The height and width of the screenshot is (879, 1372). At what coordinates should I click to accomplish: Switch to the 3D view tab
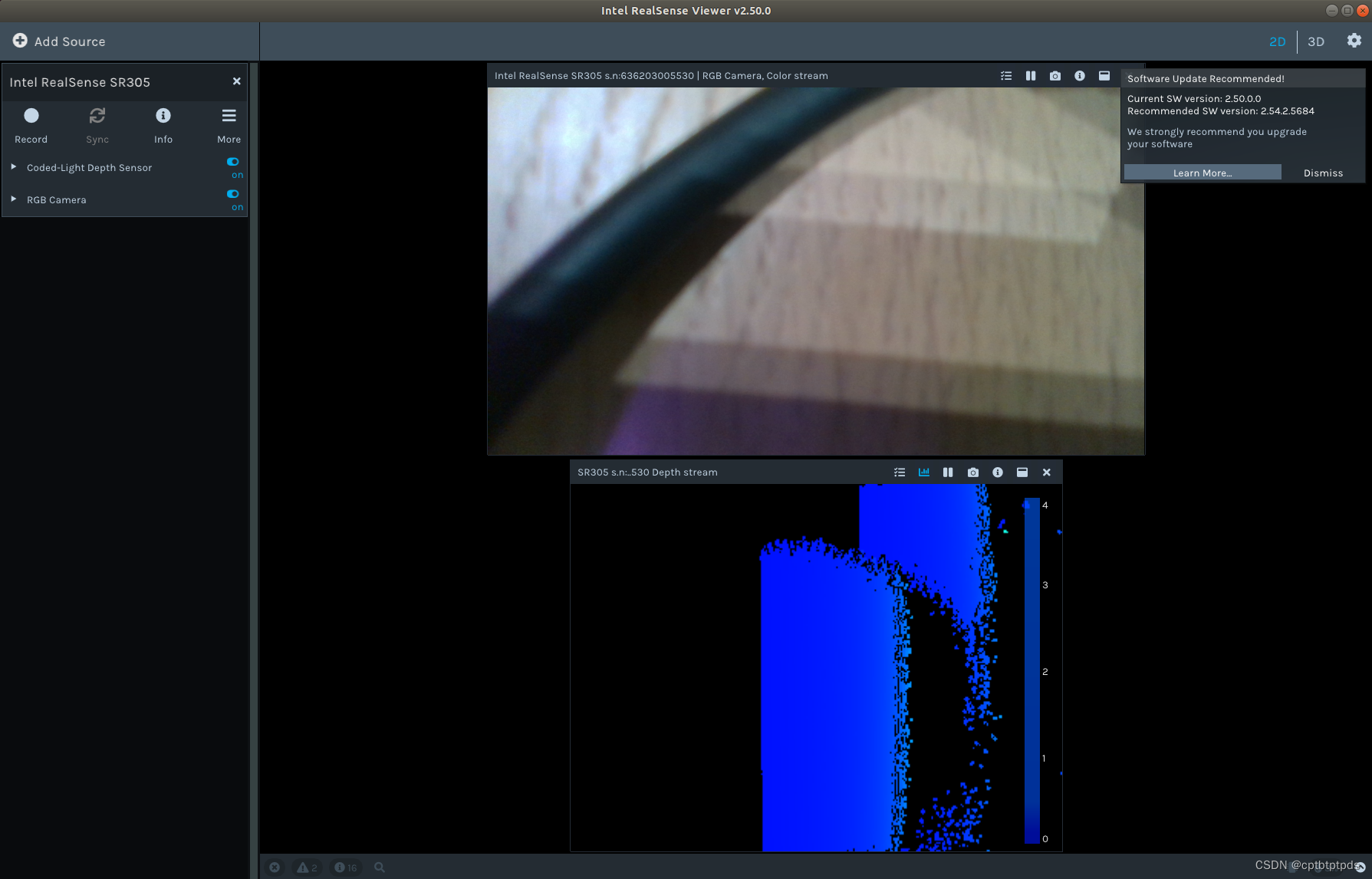pos(1316,41)
